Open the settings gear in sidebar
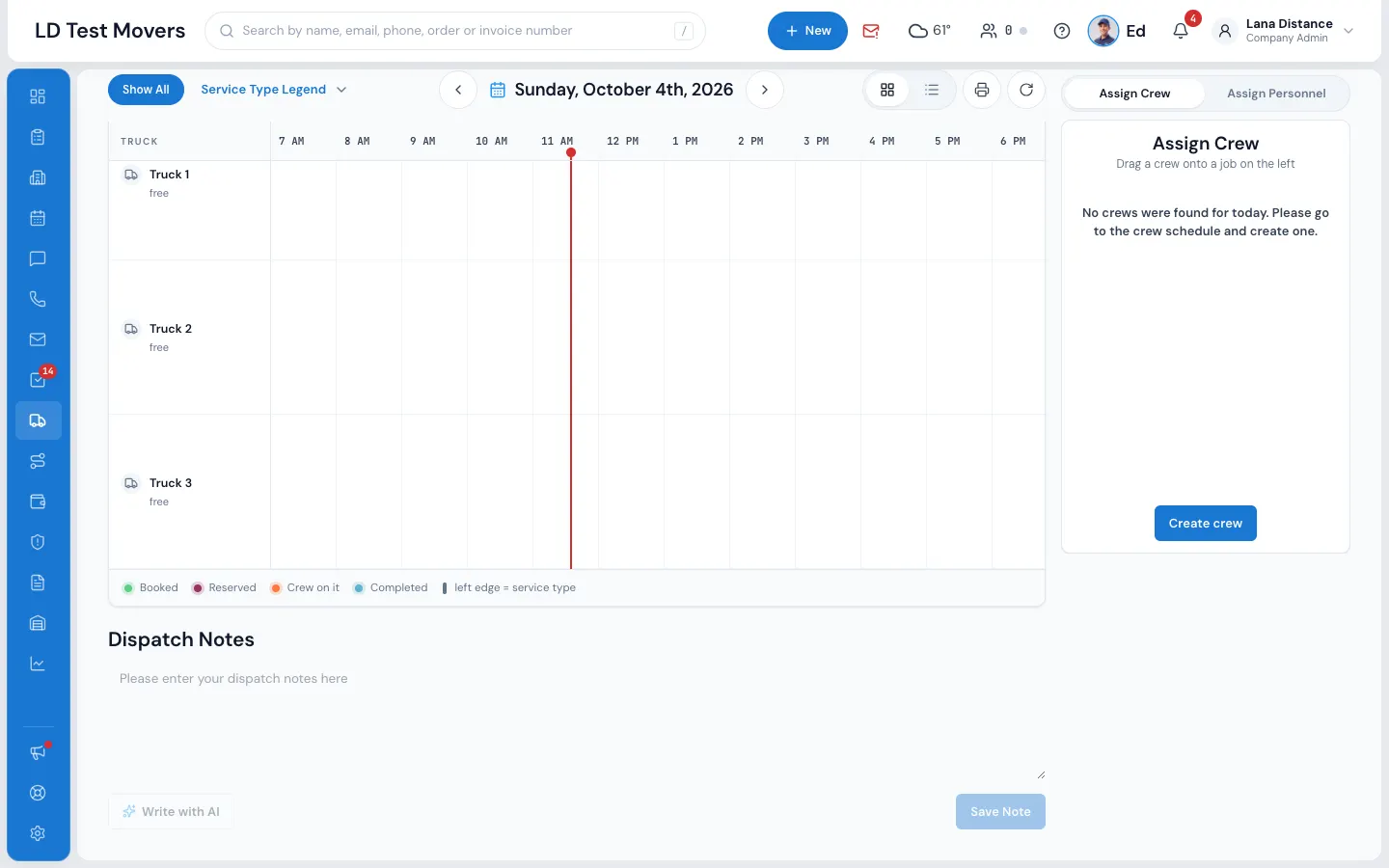 [38, 833]
